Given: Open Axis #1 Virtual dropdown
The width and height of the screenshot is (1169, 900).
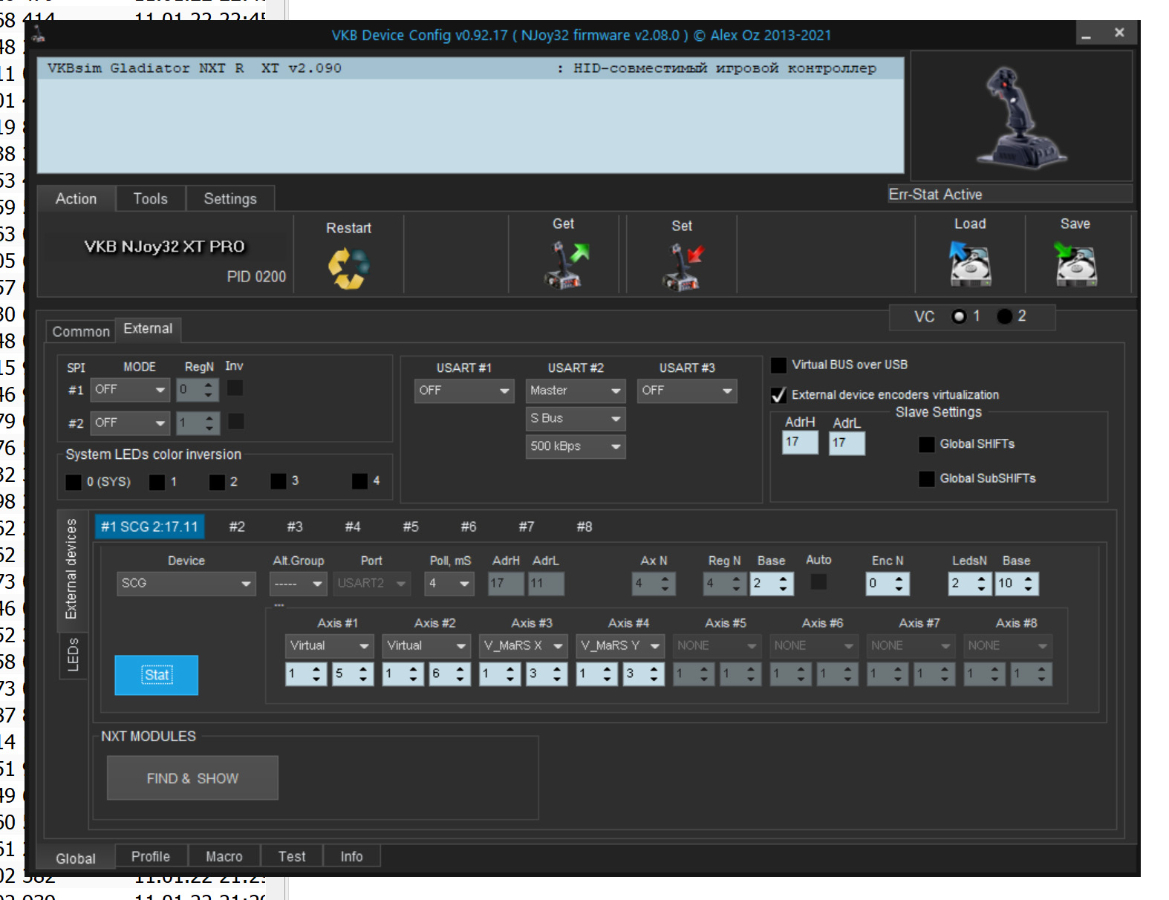Looking at the screenshot, I should 329,646.
